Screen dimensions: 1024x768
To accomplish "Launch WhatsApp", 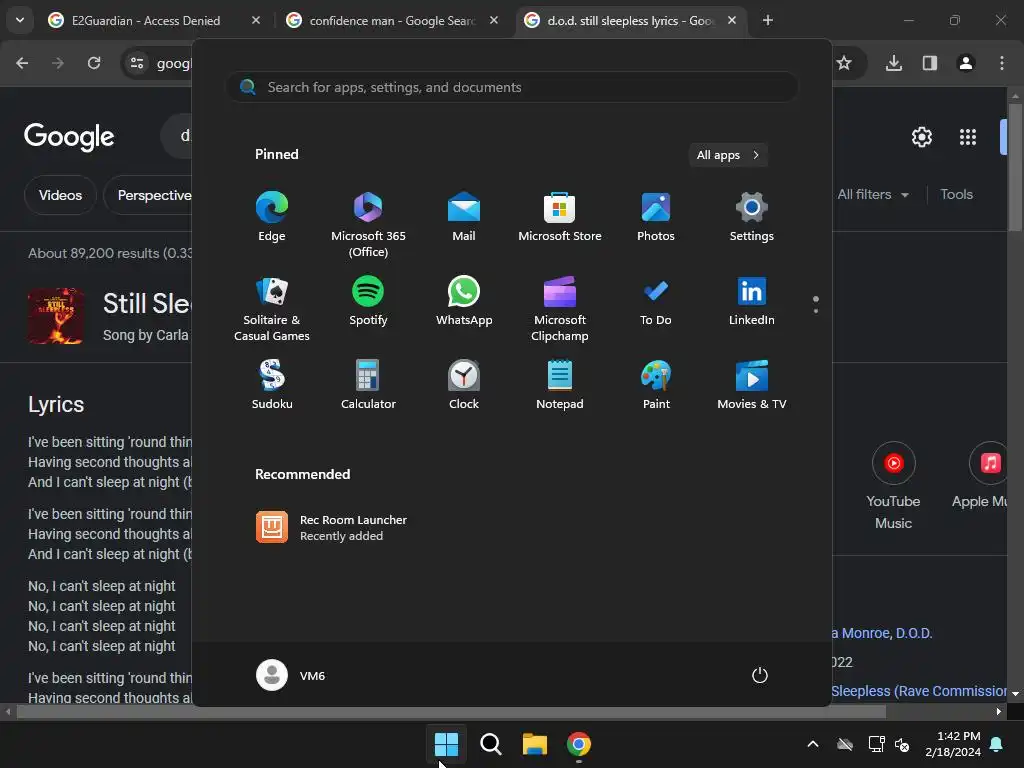I will [464, 301].
